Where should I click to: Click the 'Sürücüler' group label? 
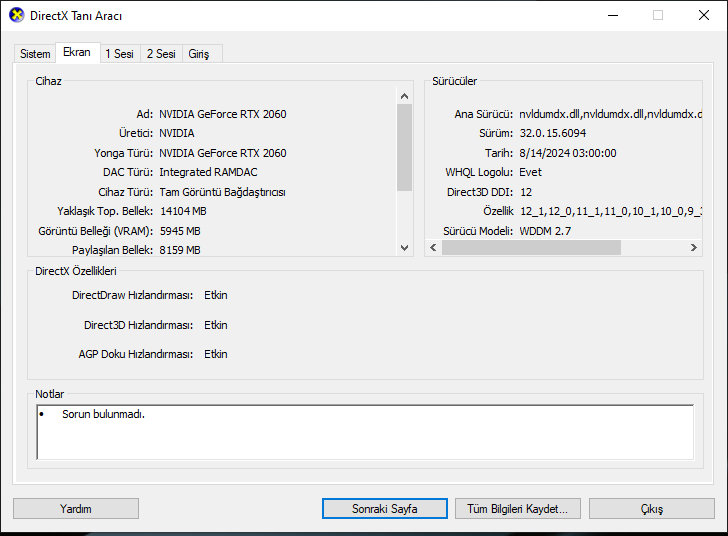(x=455, y=81)
